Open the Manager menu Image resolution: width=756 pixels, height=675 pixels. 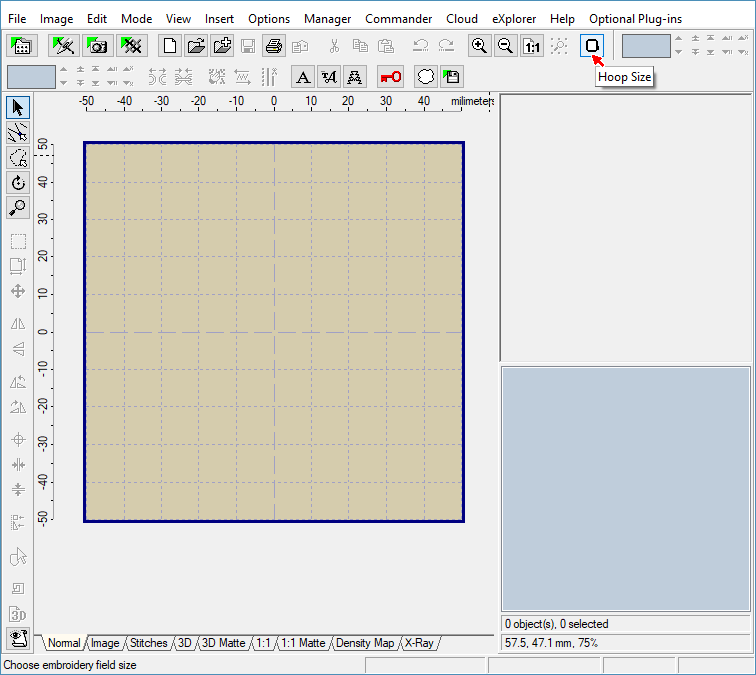[x=327, y=19]
